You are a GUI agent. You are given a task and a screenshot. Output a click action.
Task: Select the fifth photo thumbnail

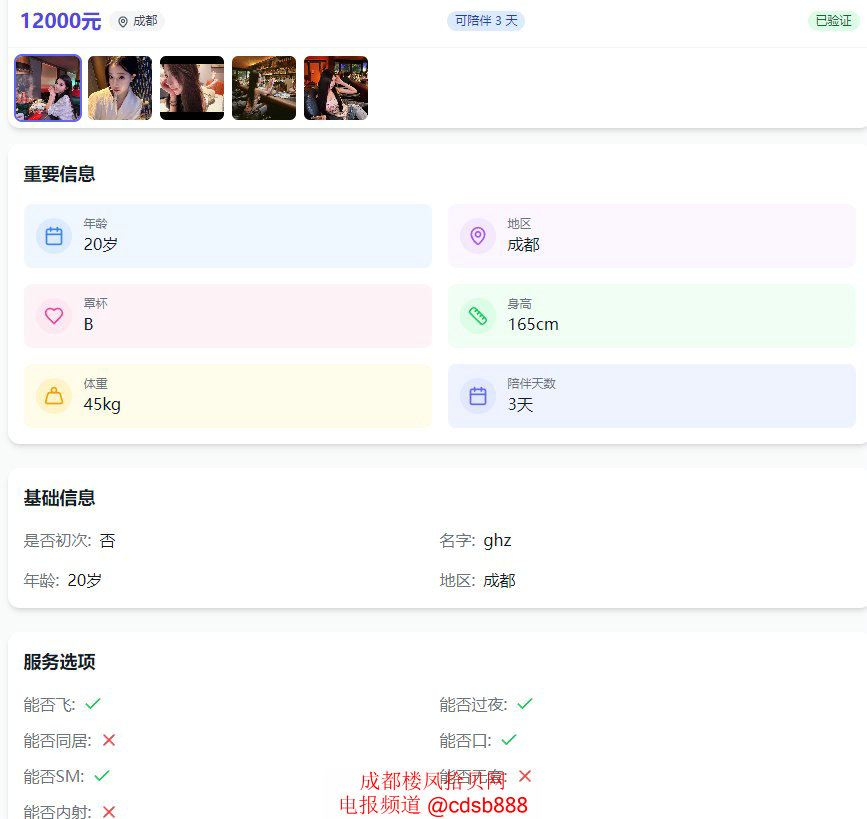[x=336, y=88]
